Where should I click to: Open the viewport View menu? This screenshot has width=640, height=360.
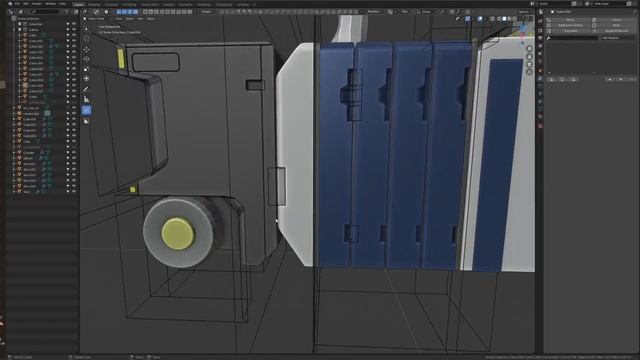[x=119, y=19]
